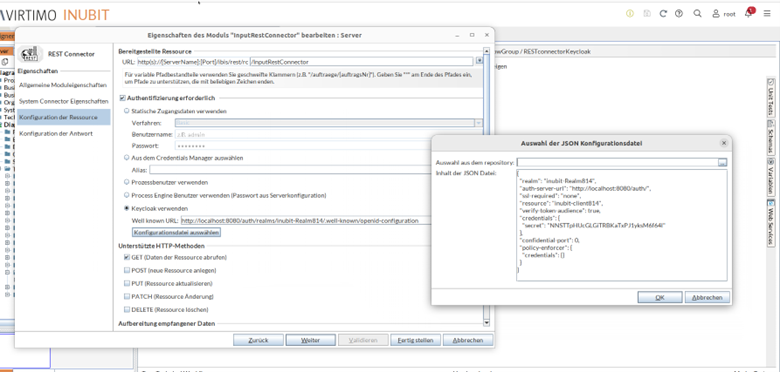Screen dimensions: 780x372
Task: Click the properties dialog vertical scrollbar
Action: [x=487, y=186]
